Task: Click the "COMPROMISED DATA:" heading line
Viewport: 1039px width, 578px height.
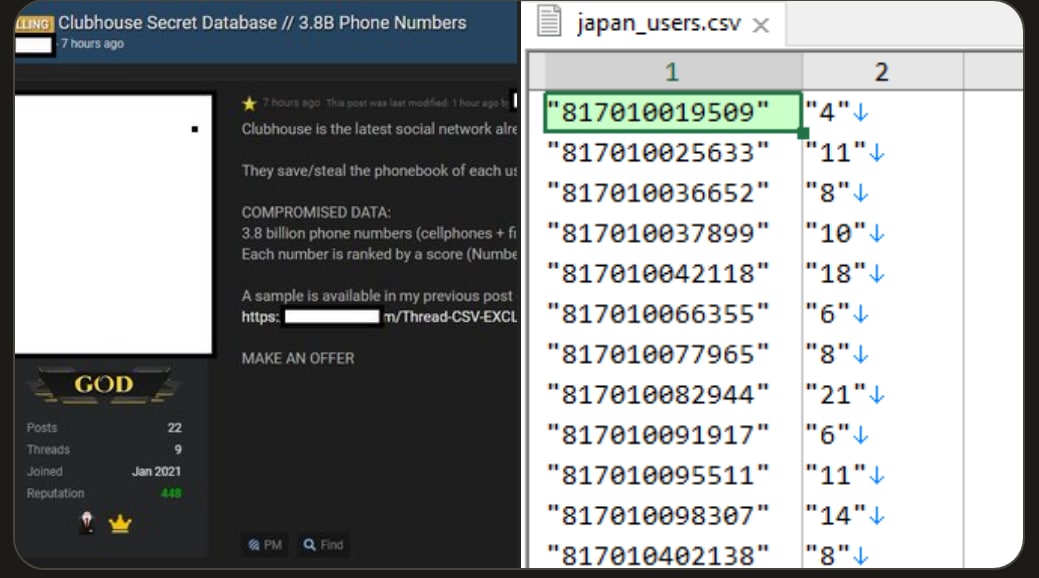Action: 316,213
